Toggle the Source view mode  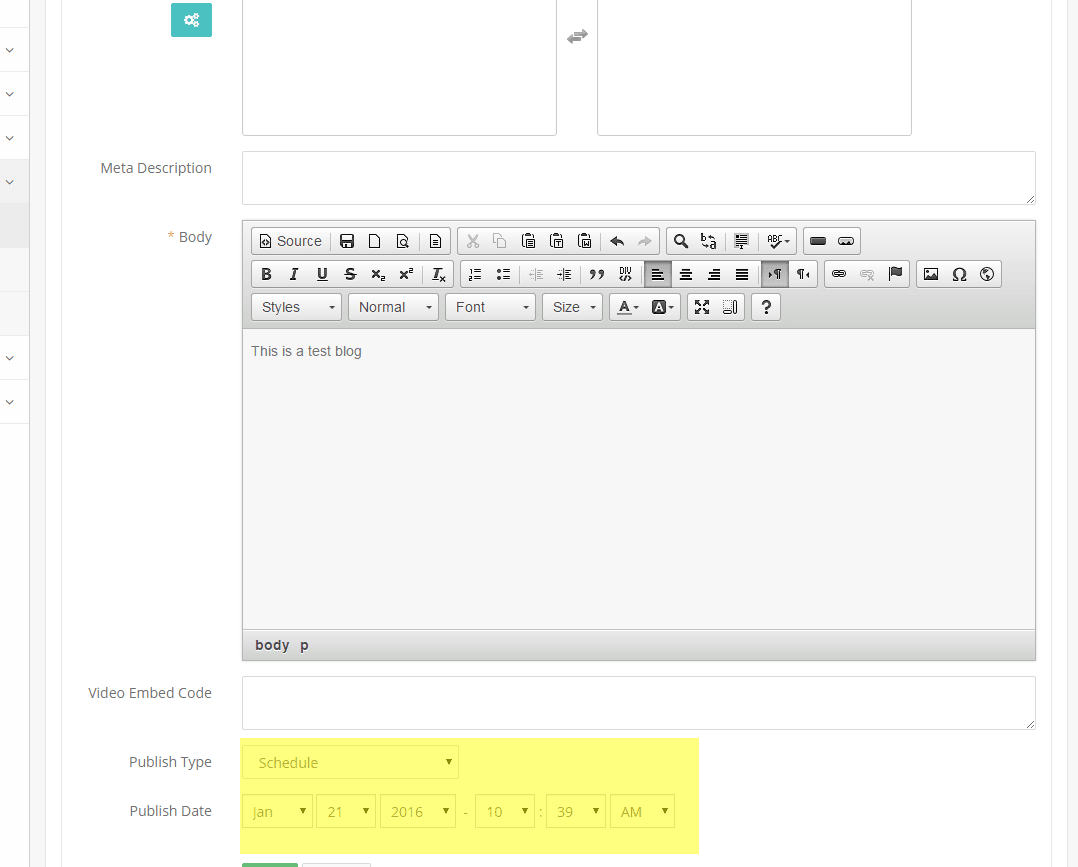pyautogui.click(x=290, y=241)
